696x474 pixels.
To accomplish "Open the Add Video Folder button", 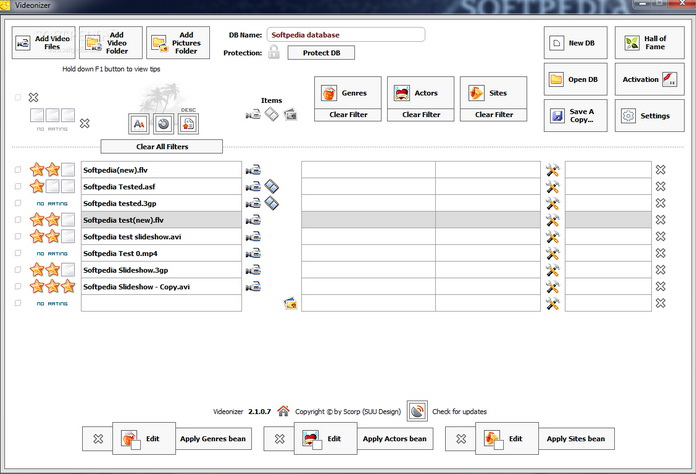I will 111,43.
